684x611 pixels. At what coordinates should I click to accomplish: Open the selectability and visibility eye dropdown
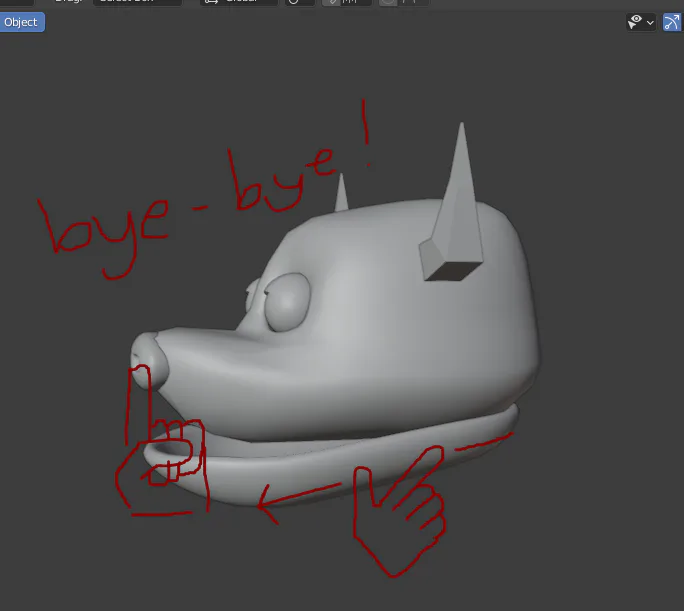click(641, 22)
